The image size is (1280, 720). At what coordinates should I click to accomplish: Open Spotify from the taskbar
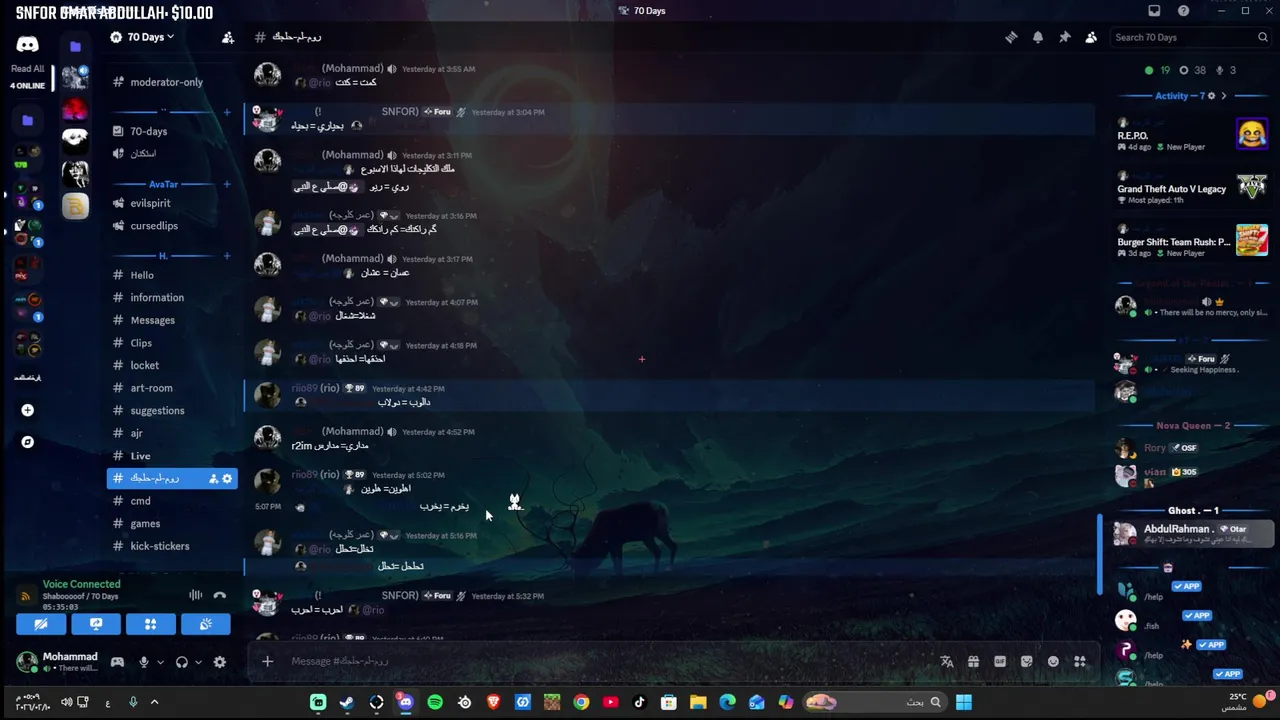coord(435,702)
